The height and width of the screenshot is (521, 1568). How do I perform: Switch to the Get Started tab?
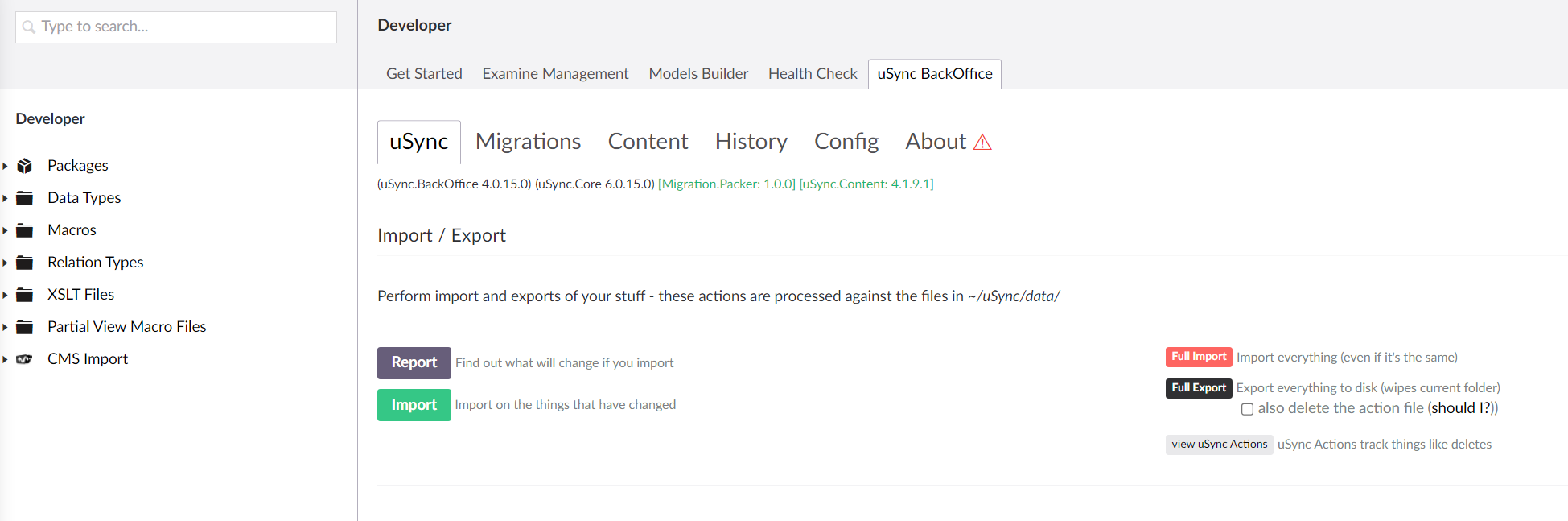424,74
